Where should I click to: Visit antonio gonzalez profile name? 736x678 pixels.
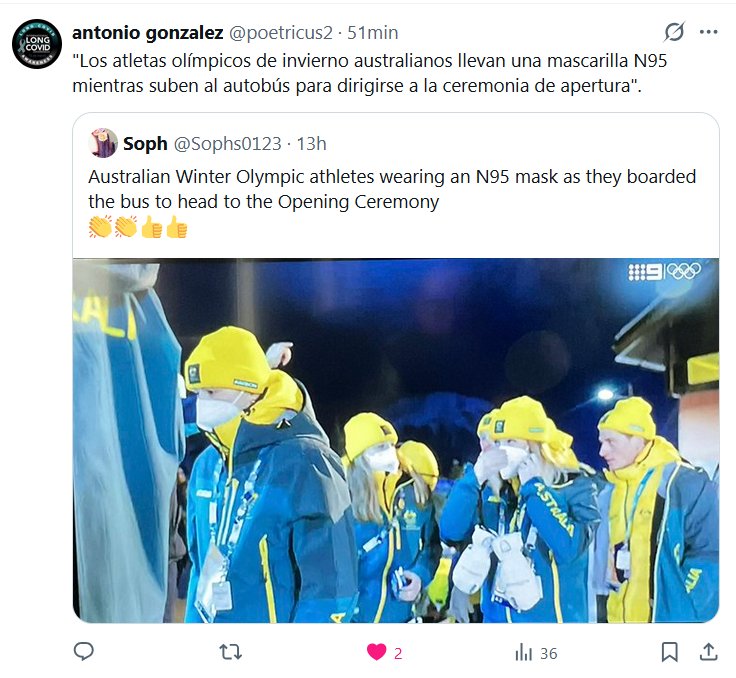147,32
